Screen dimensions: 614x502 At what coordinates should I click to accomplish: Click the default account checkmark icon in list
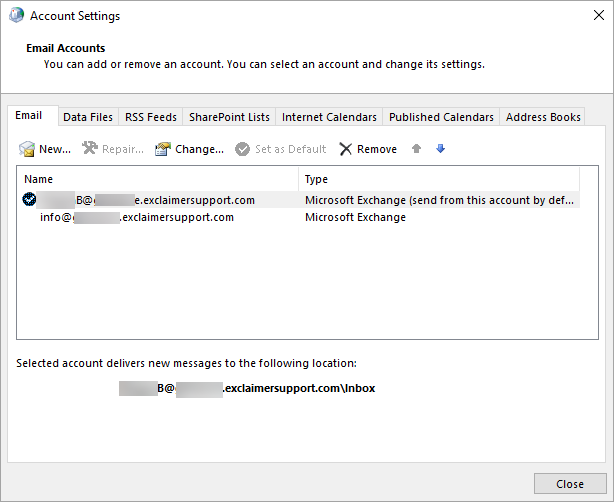[x=29, y=200]
